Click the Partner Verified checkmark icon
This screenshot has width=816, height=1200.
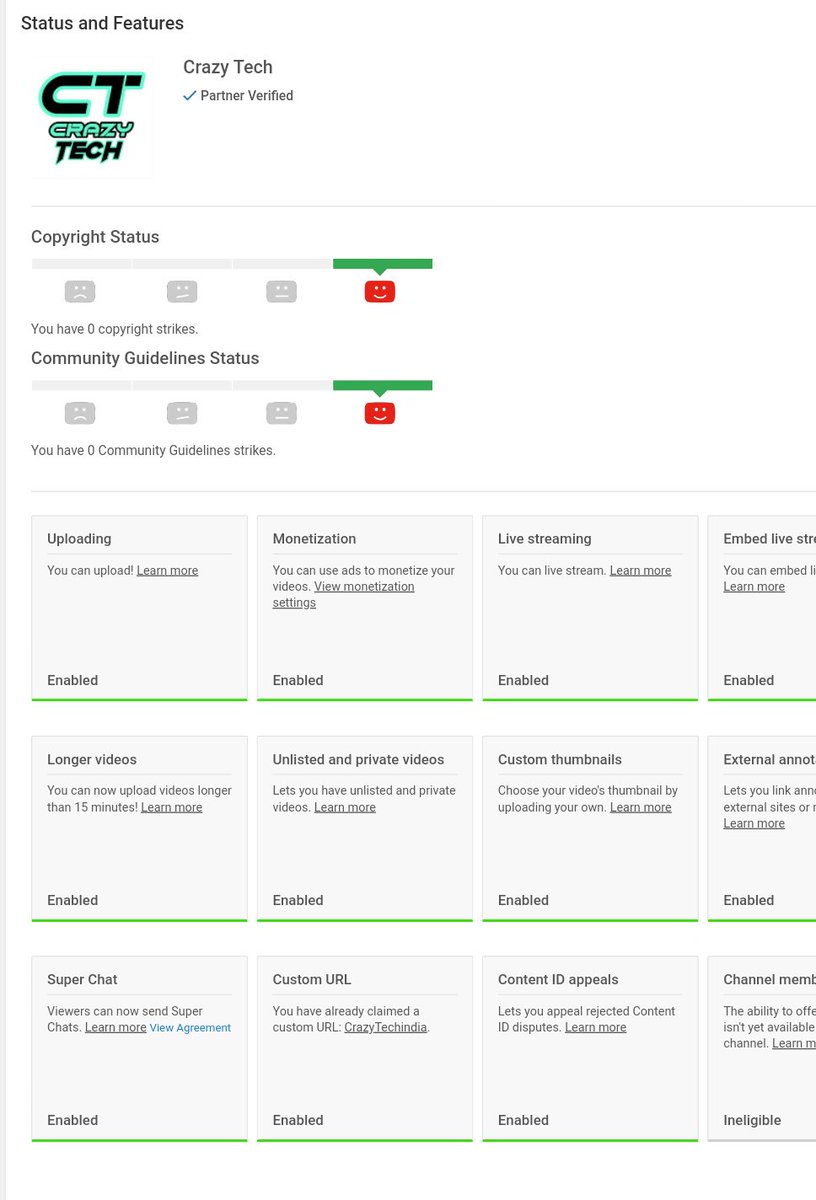coord(190,96)
